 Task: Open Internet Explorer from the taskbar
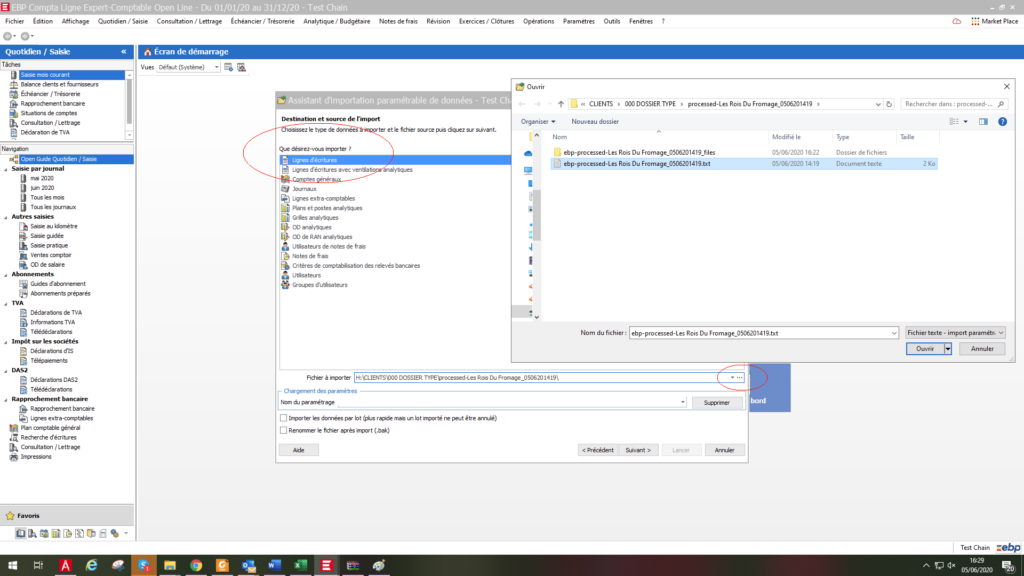click(x=91, y=566)
